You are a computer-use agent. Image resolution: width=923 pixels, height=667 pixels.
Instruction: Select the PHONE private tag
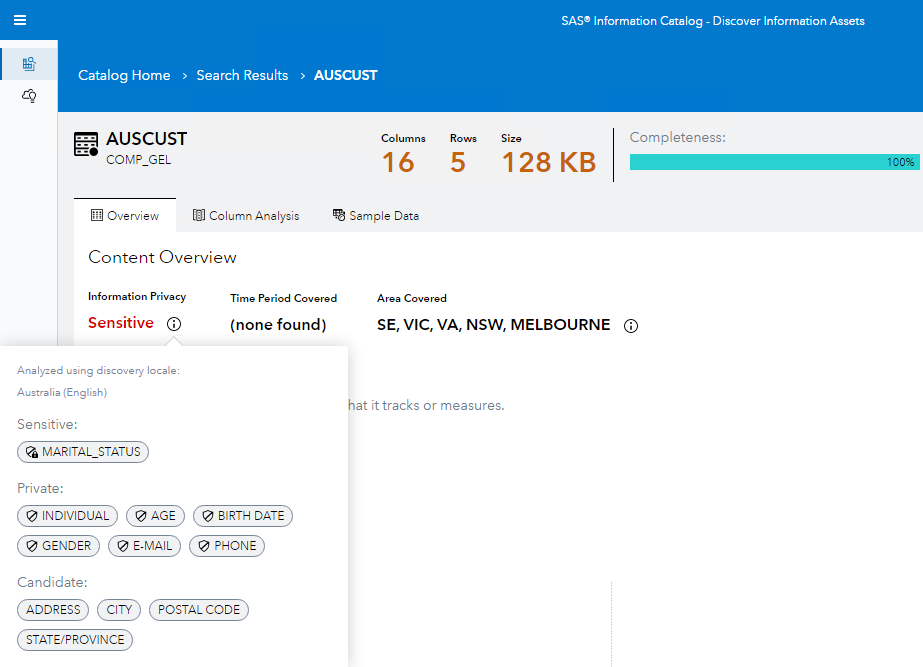[x=227, y=546]
